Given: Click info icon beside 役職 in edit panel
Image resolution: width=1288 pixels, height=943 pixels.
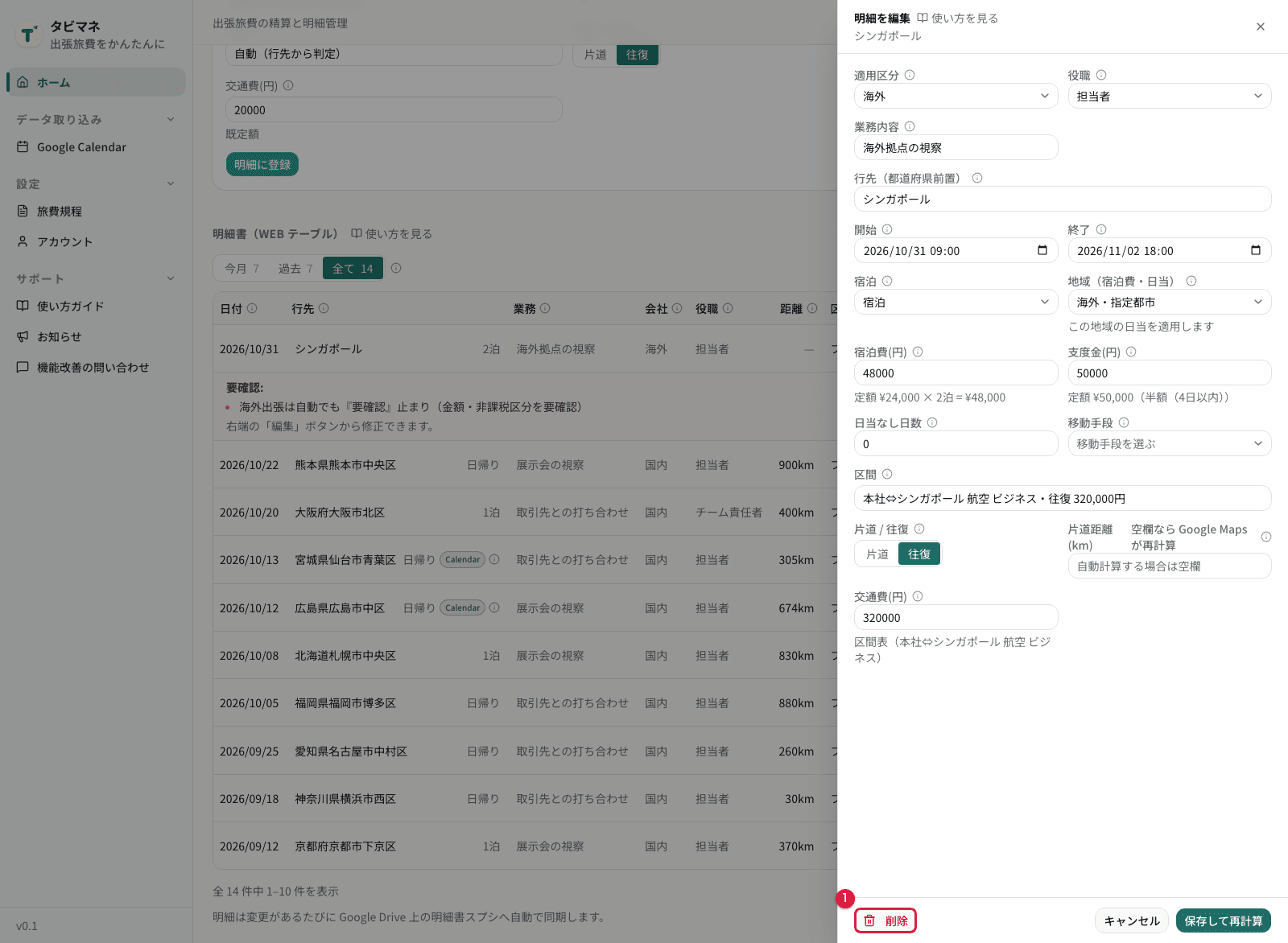Looking at the screenshot, I should tap(1101, 75).
